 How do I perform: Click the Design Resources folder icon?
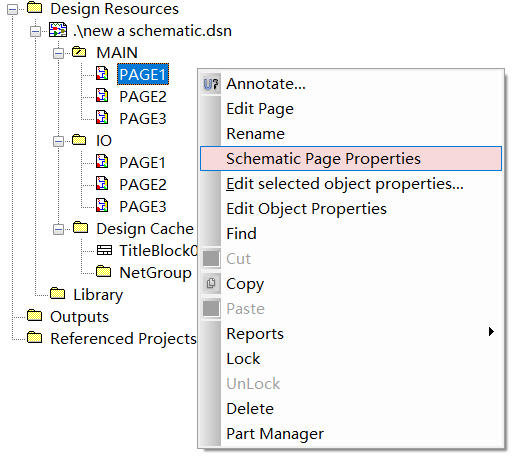pos(34,7)
